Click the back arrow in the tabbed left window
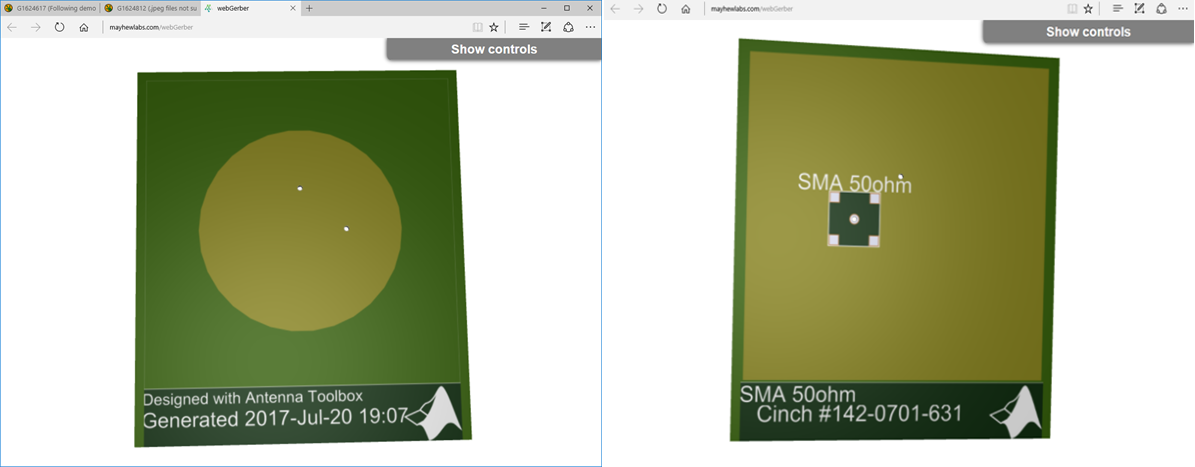Viewport: 1195px width, 467px height. coord(12,27)
